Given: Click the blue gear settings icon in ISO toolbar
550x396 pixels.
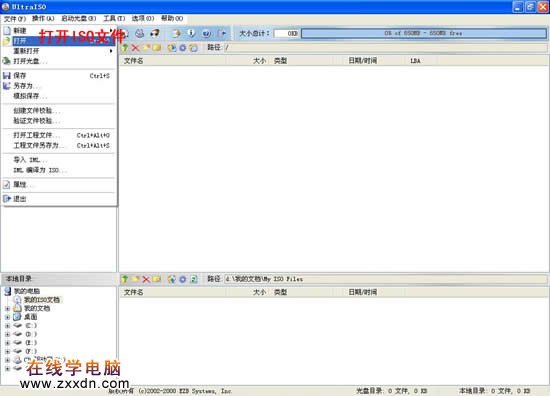Looking at the screenshot, I should (x=182, y=48).
